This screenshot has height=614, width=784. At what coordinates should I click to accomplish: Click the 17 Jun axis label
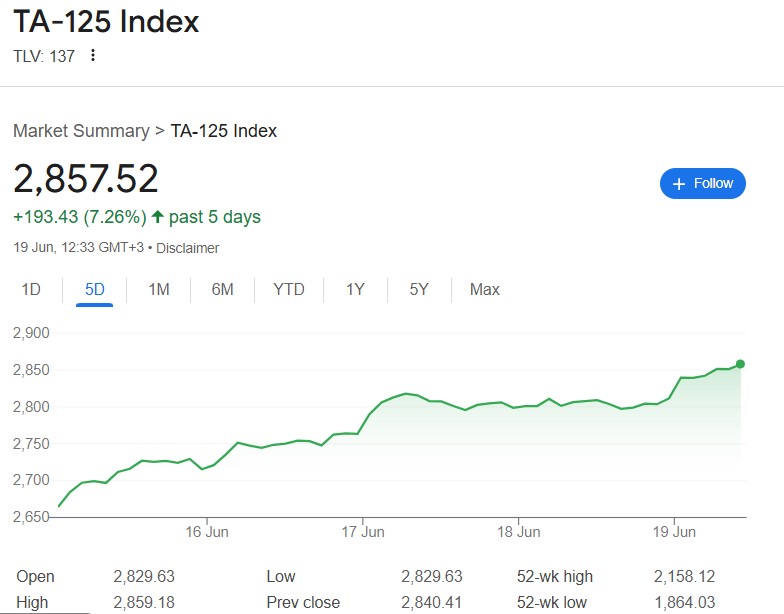(x=363, y=532)
